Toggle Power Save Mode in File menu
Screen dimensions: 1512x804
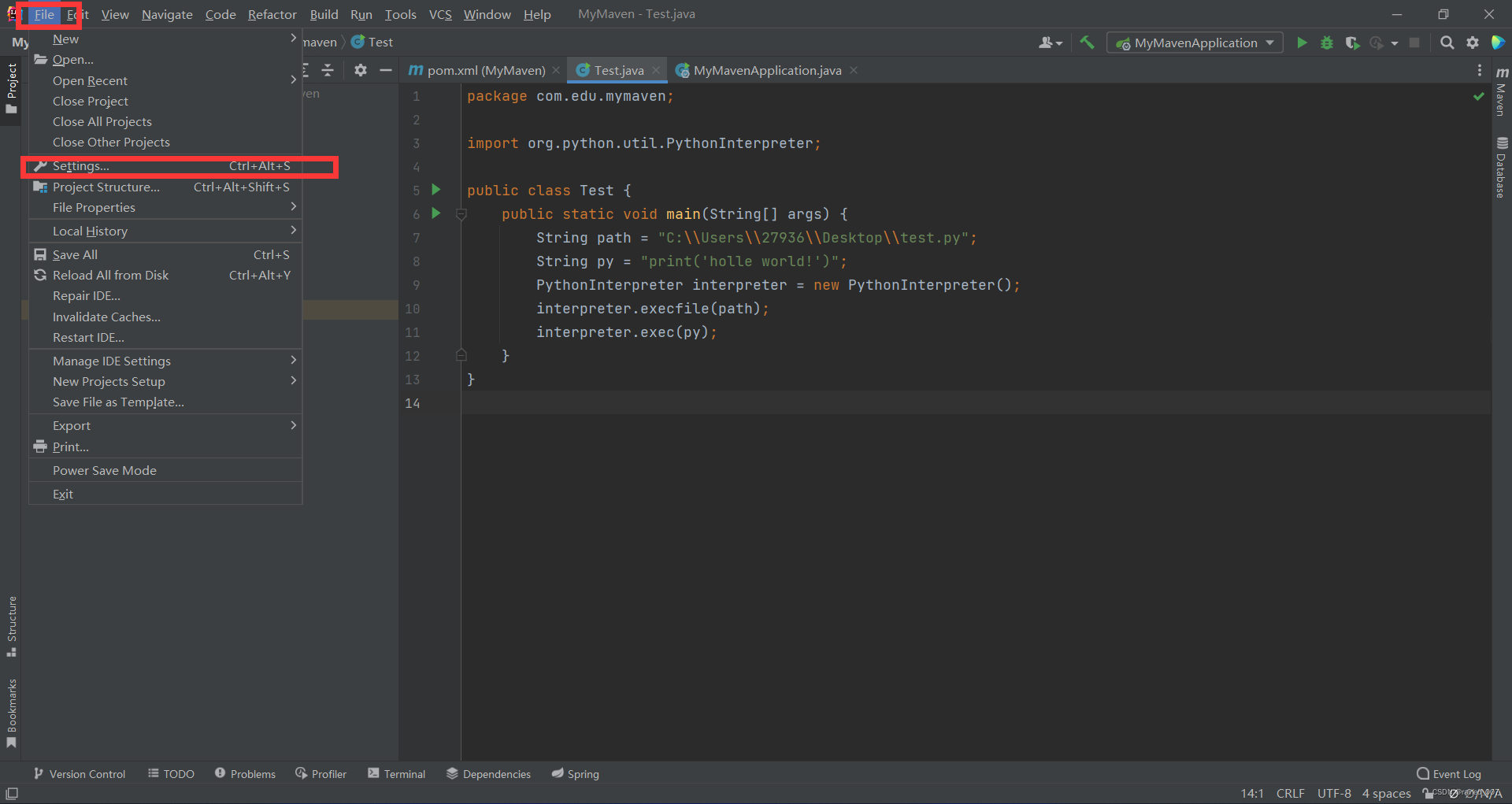point(165,471)
